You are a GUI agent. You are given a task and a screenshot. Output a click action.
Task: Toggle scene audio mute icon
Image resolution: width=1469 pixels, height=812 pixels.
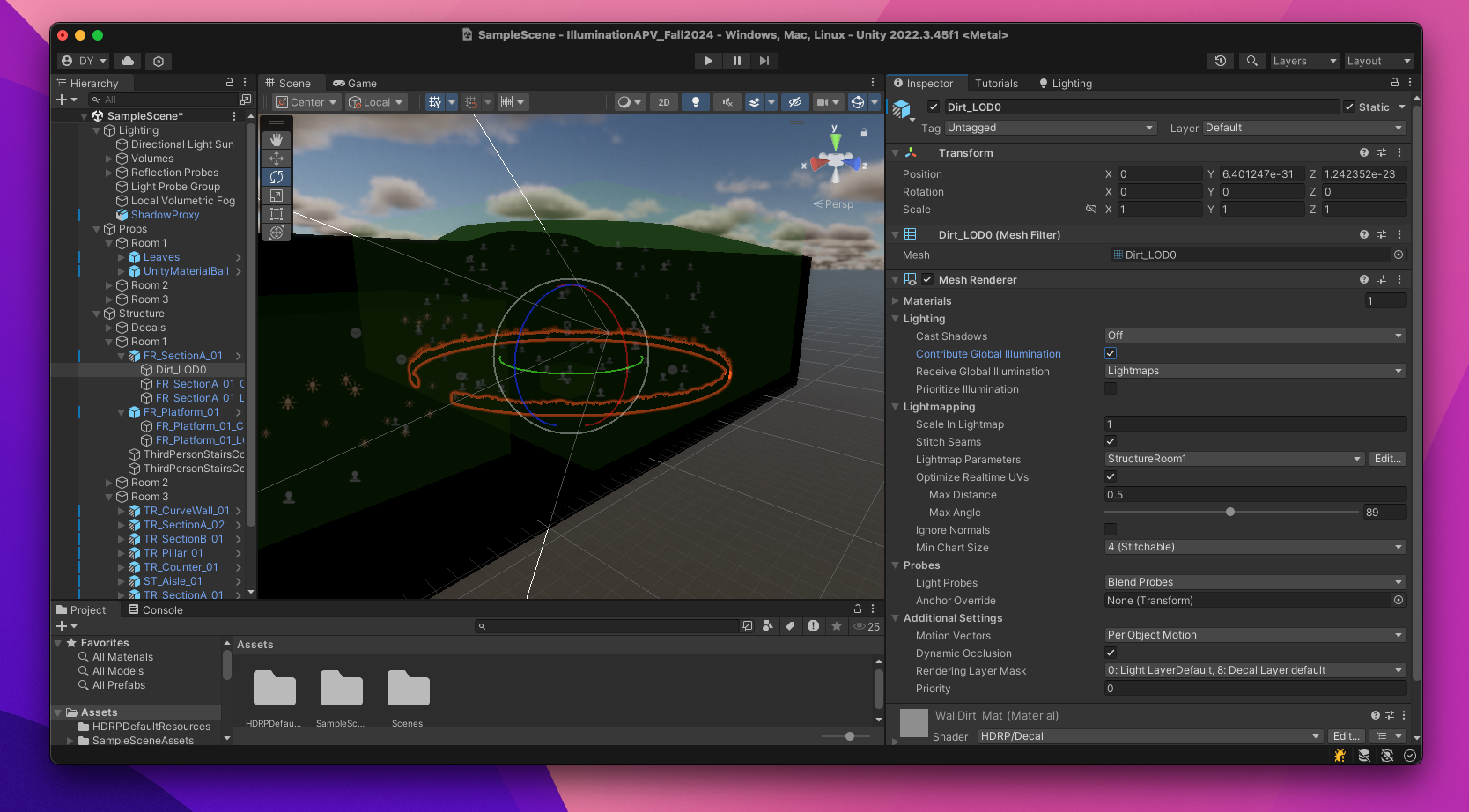pyautogui.click(x=727, y=102)
